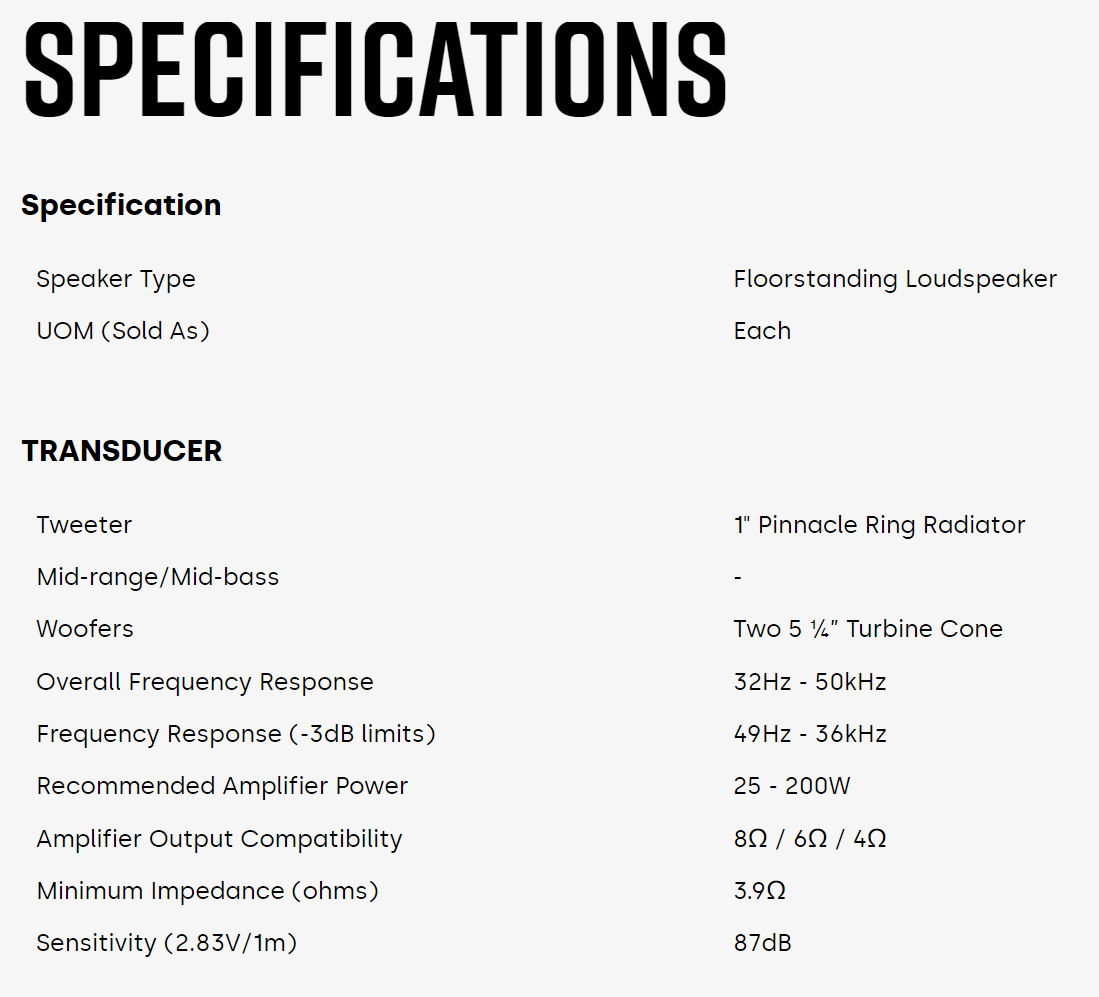
Task: Click the Specification section title
Action: 121,205
